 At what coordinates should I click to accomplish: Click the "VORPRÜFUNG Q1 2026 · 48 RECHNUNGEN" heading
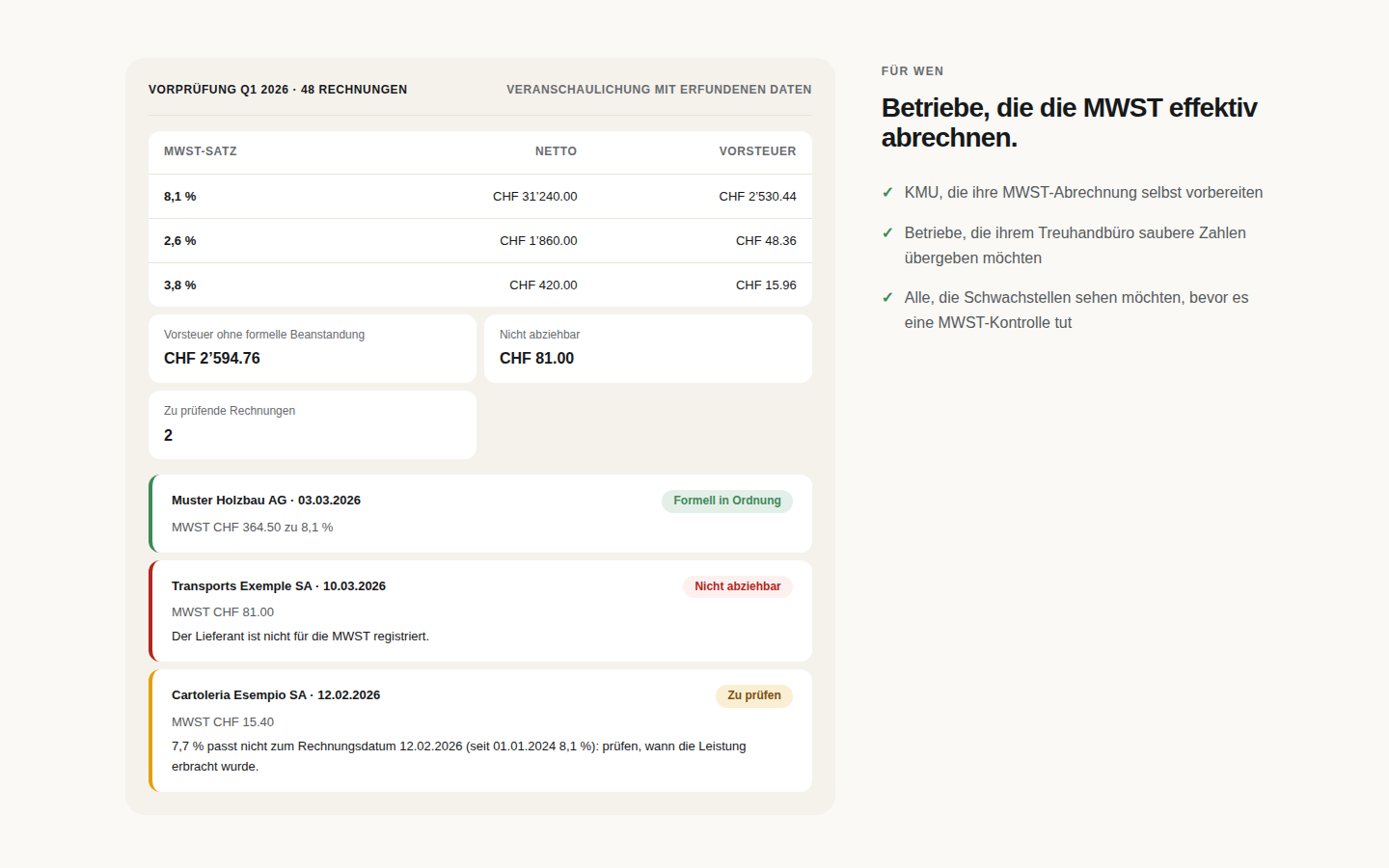click(278, 90)
